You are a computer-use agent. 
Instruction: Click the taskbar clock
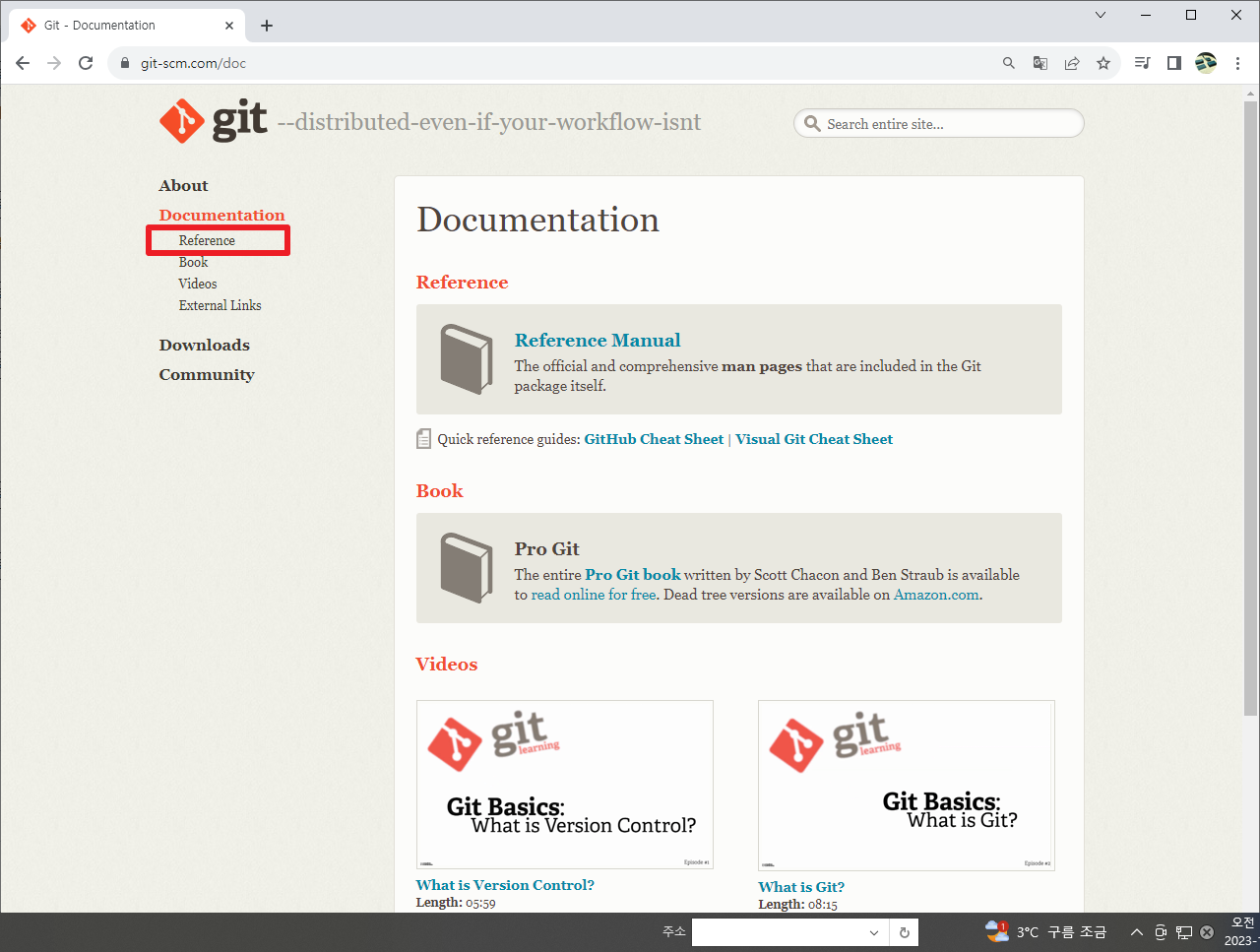[x=1241, y=932]
